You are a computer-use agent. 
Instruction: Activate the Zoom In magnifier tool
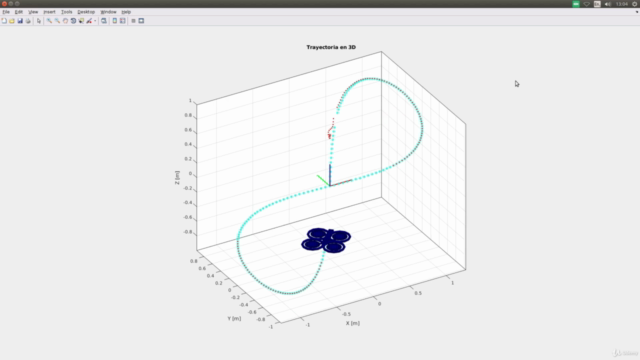49,21
